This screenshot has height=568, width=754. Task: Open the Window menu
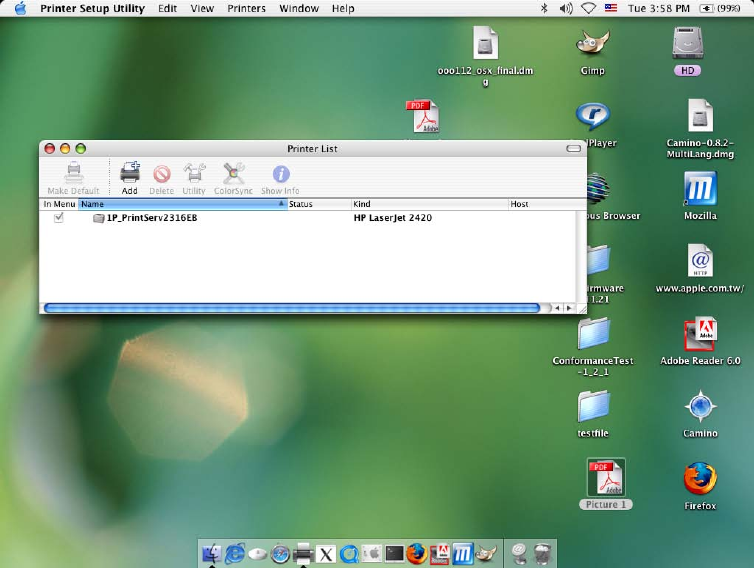[x=299, y=8]
